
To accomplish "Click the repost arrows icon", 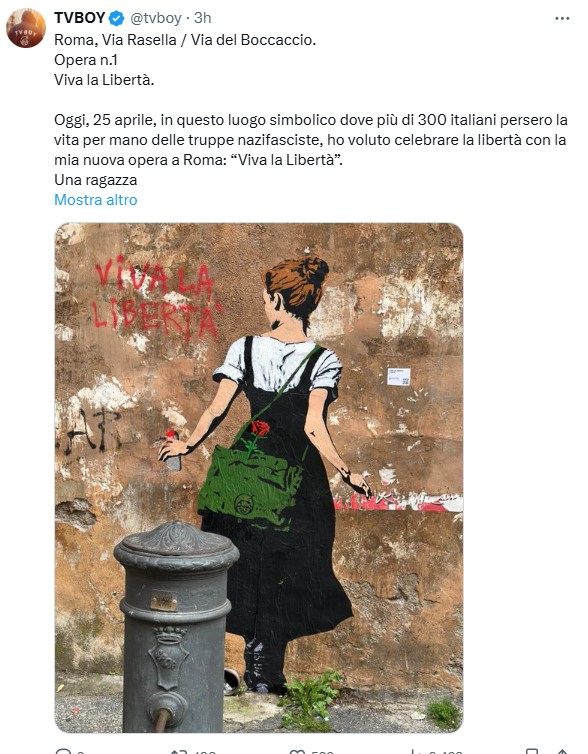I will [x=179, y=751].
